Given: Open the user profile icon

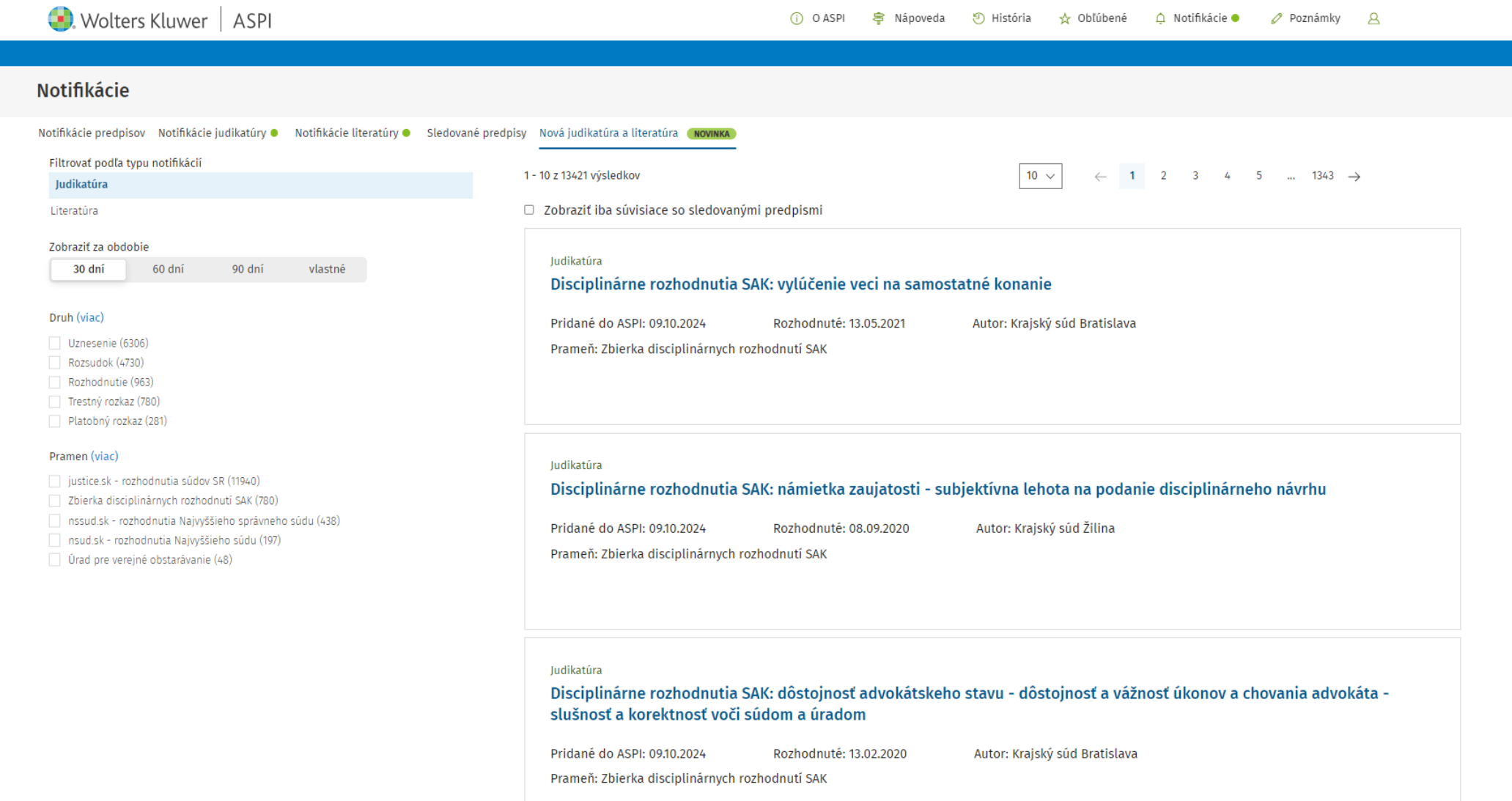Looking at the screenshot, I should [x=1373, y=18].
